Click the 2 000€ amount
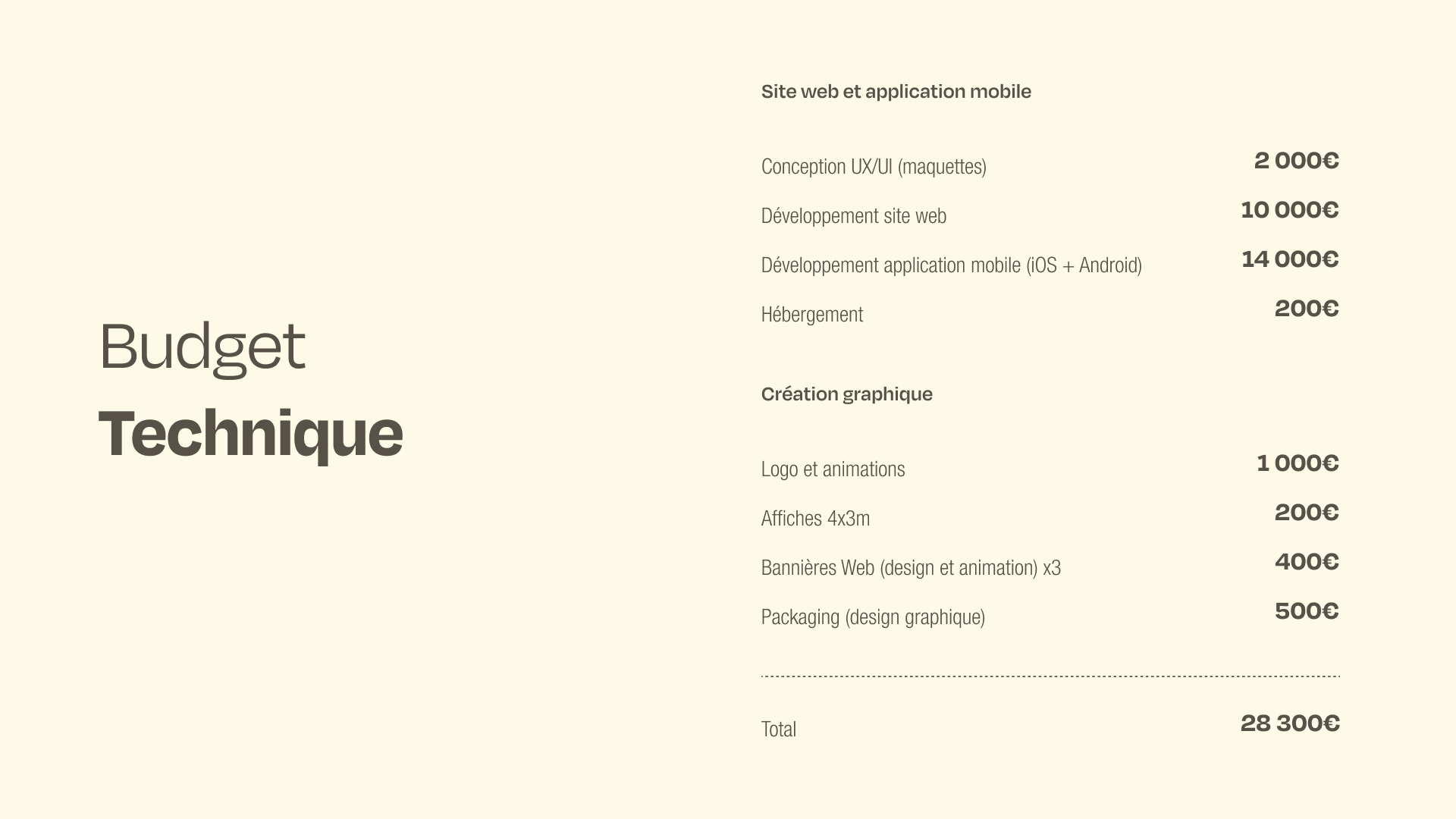Viewport: 1456px width, 819px height. coord(1296,161)
